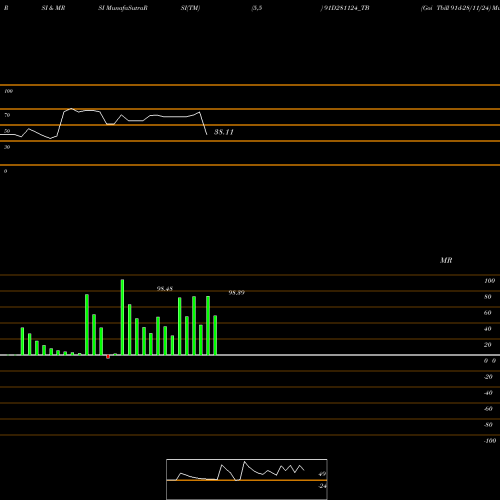This screenshot has width=500, height=500.
Task: Open the mini preview chart at bottom
Action: 247,479
